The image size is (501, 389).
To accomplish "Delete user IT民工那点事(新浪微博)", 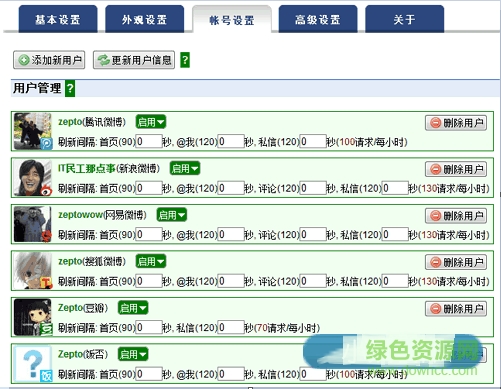I will (456, 169).
